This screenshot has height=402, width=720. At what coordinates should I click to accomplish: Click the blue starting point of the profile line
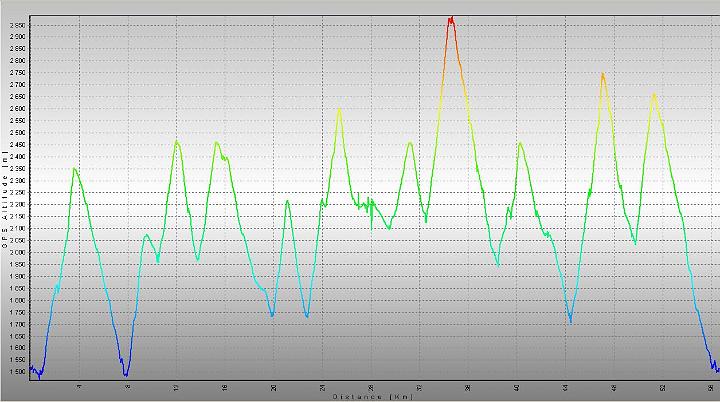[x=31, y=369]
